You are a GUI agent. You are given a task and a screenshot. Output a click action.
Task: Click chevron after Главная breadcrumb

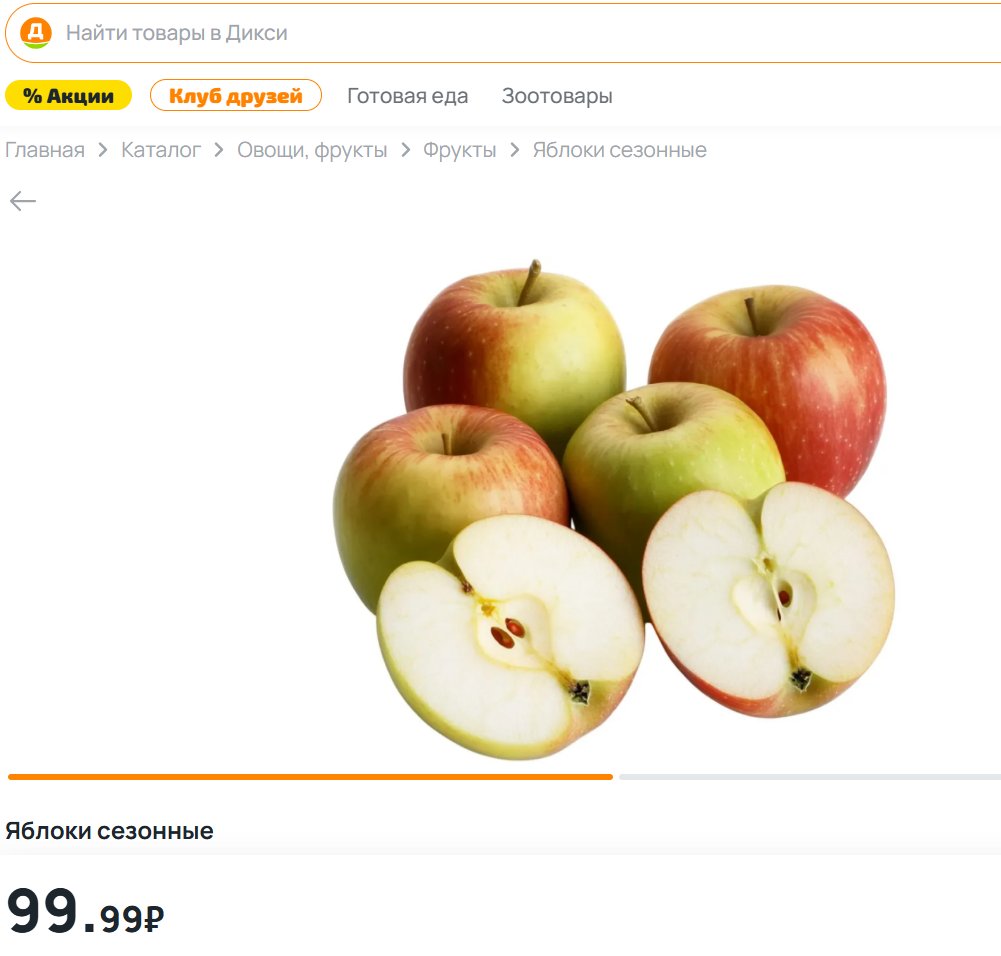pos(103,150)
